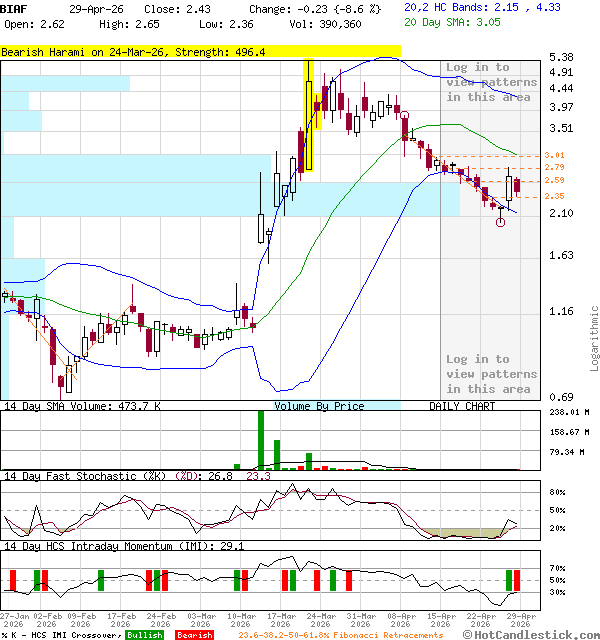Click the tallest green volume bar

261,439
